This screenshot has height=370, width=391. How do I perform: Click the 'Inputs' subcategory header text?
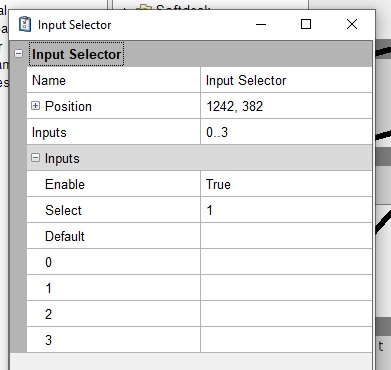[x=62, y=158]
